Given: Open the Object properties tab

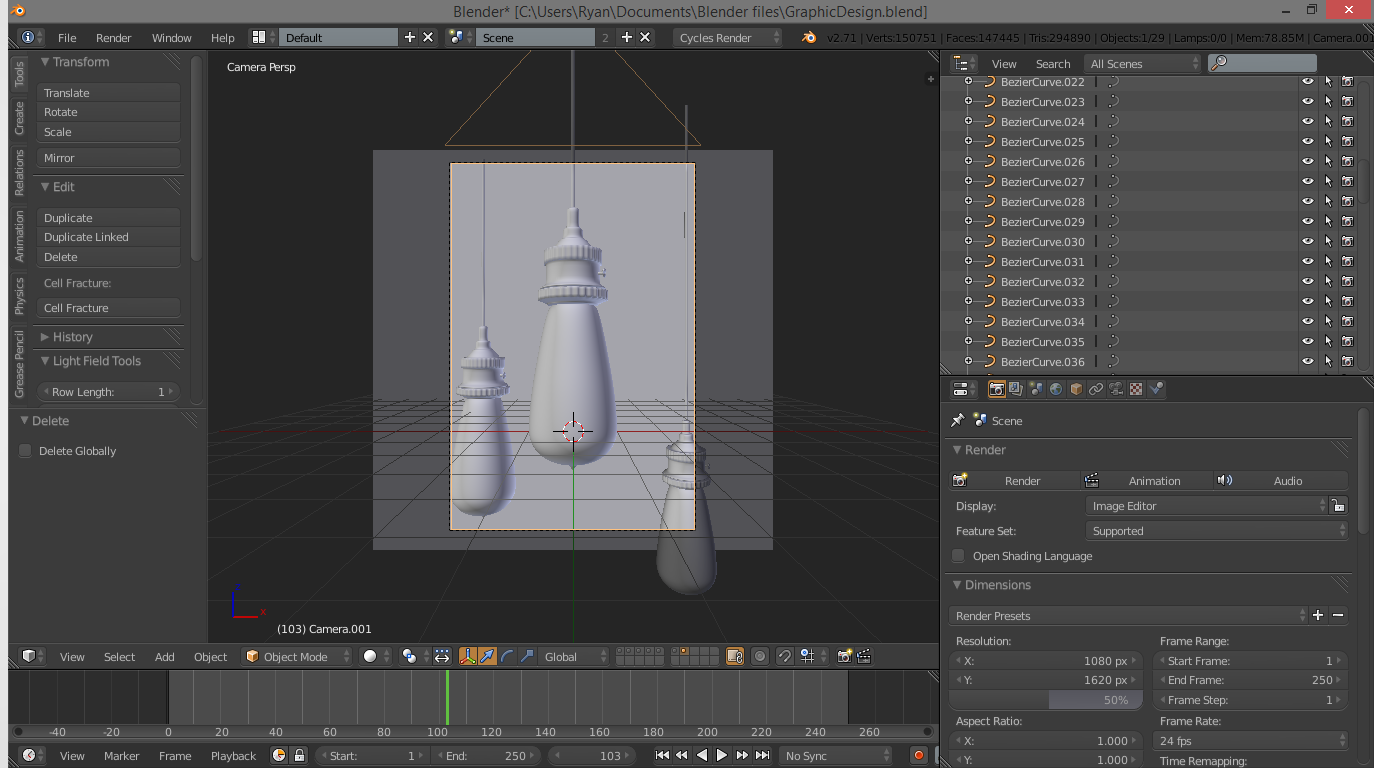Looking at the screenshot, I should click(1076, 389).
